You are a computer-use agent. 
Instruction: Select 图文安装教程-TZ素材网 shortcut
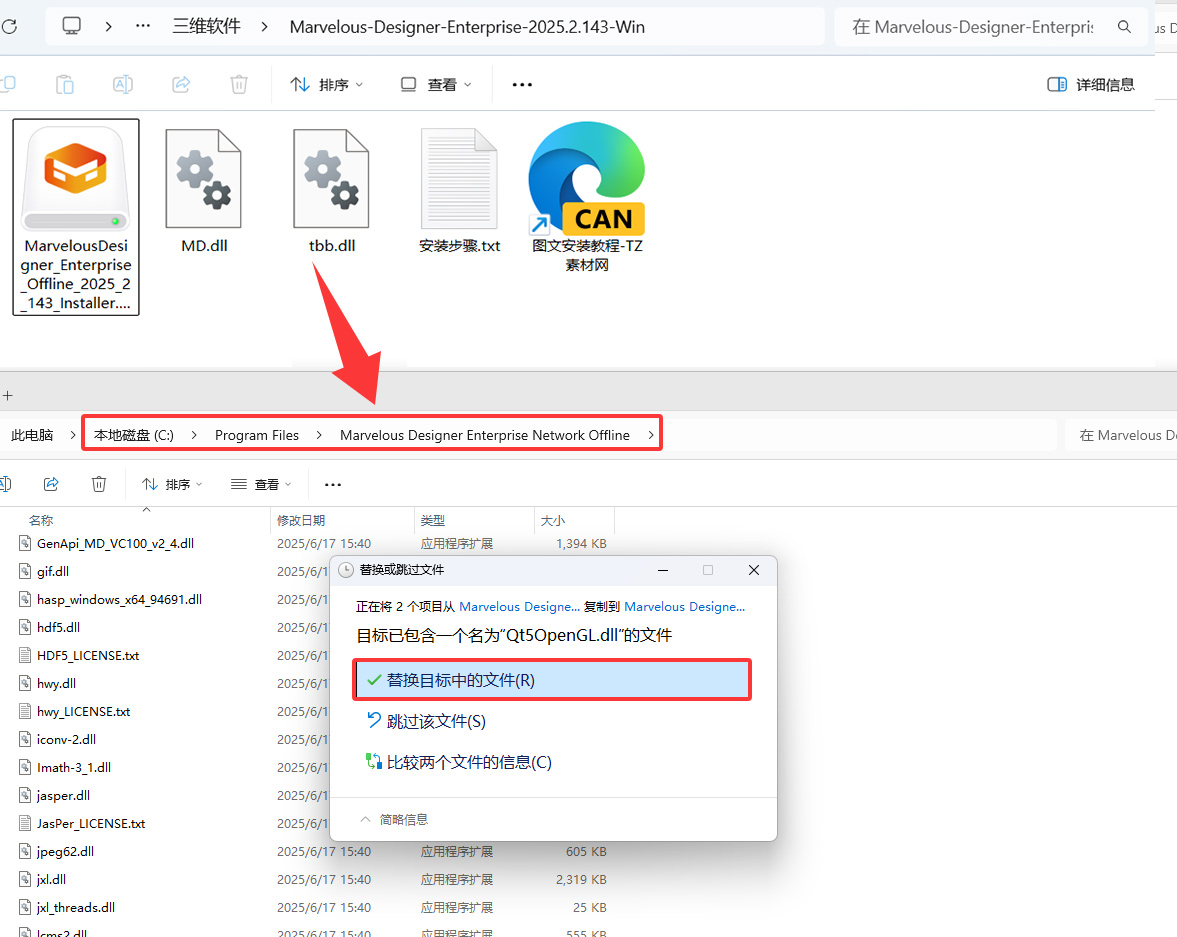(x=587, y=197)
